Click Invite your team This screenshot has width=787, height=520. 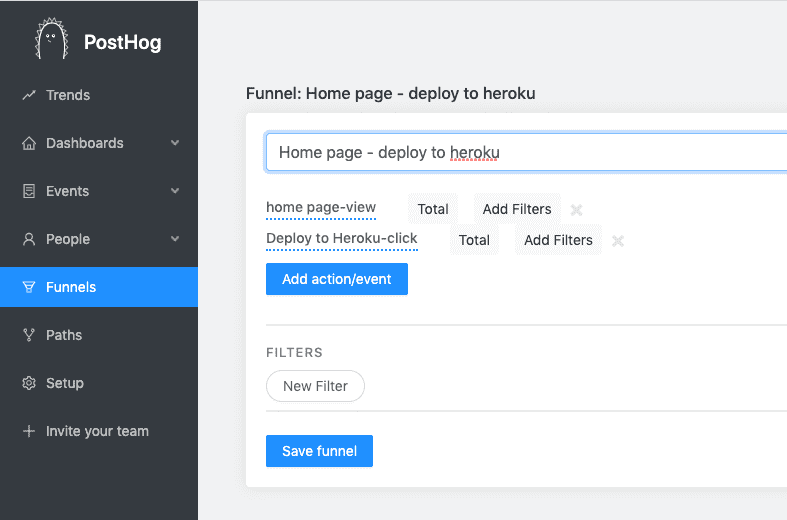(97, 431)
